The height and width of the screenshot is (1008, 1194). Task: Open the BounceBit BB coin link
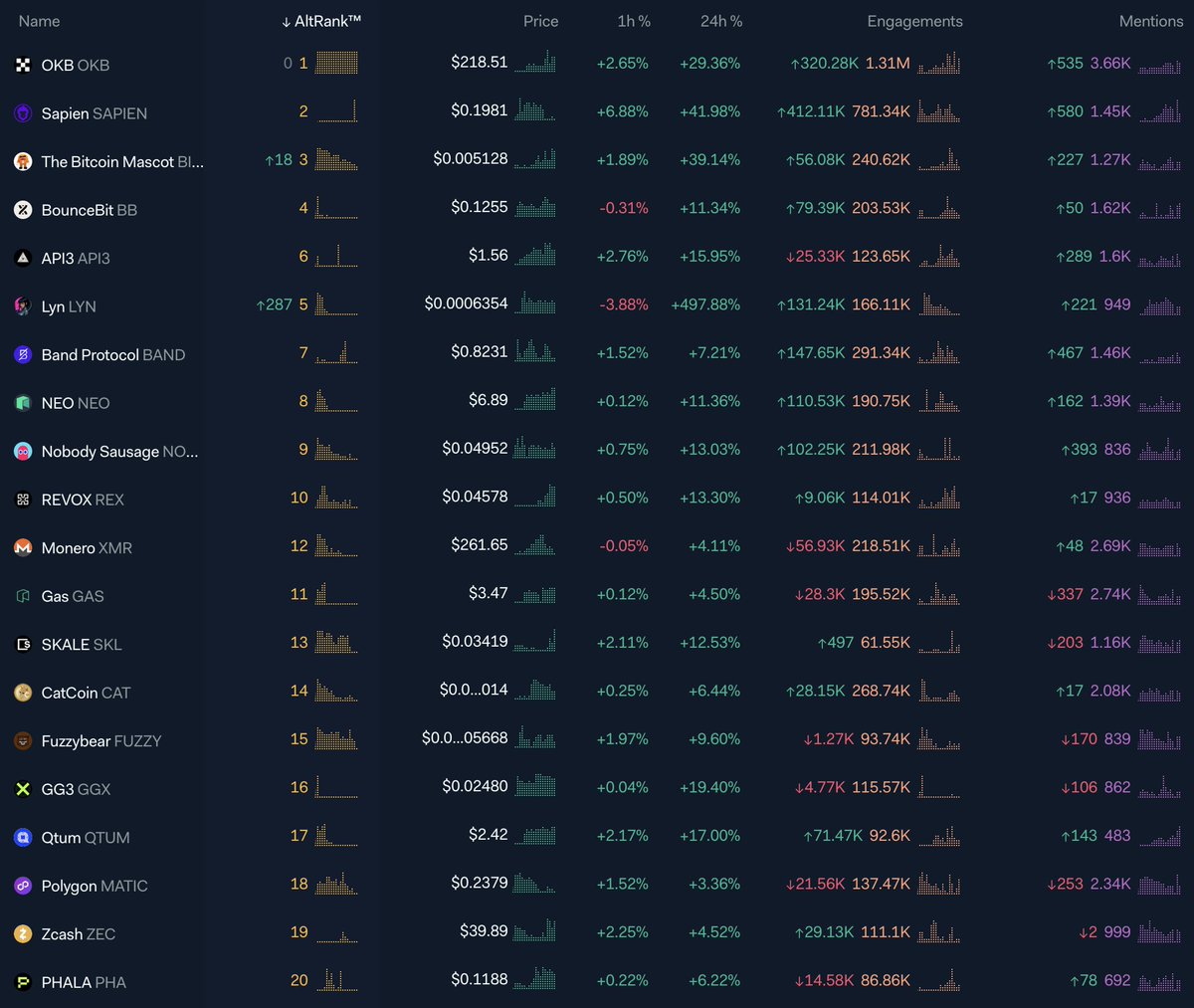(x=90, y=210)
